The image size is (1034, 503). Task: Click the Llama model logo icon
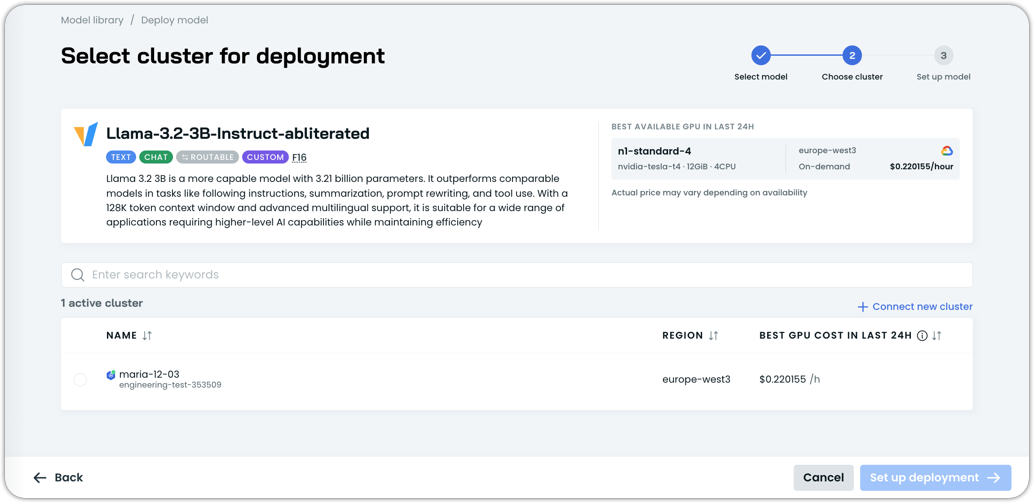pos(86,134)
